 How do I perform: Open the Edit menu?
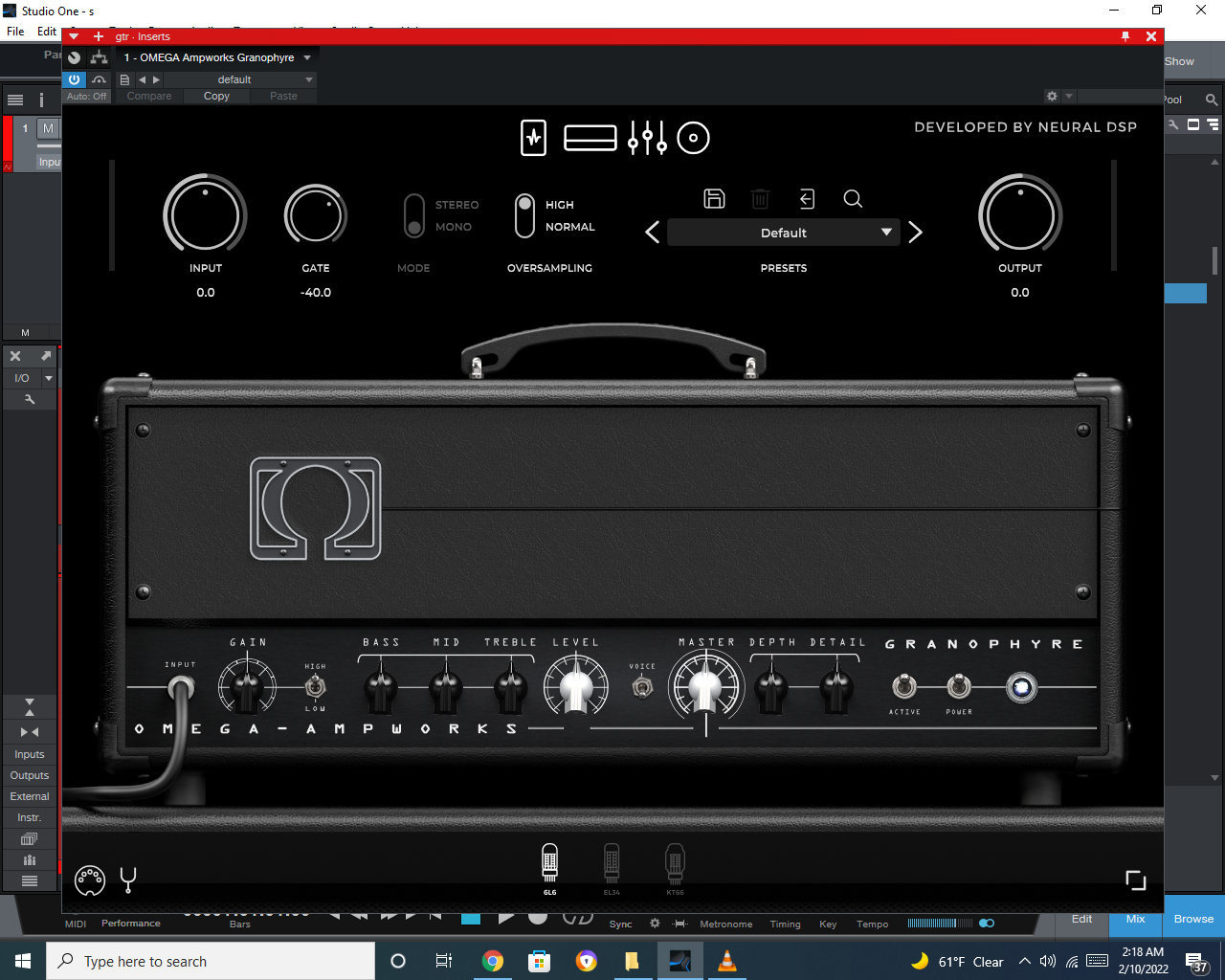[47, 31]
